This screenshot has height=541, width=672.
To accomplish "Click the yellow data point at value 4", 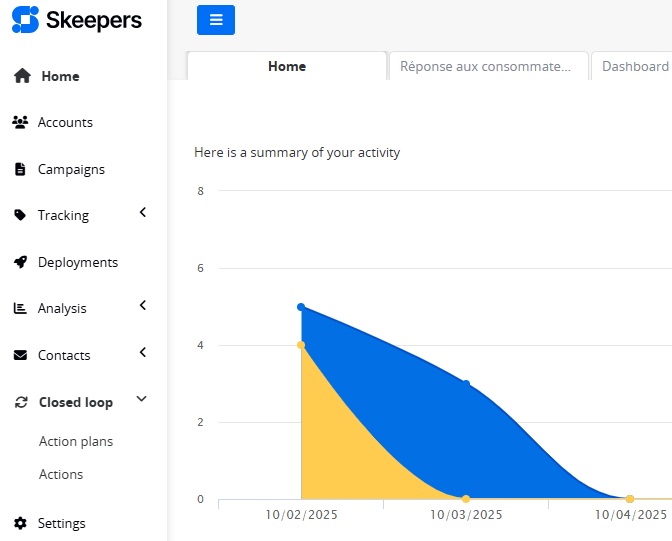I will [301, 345].
